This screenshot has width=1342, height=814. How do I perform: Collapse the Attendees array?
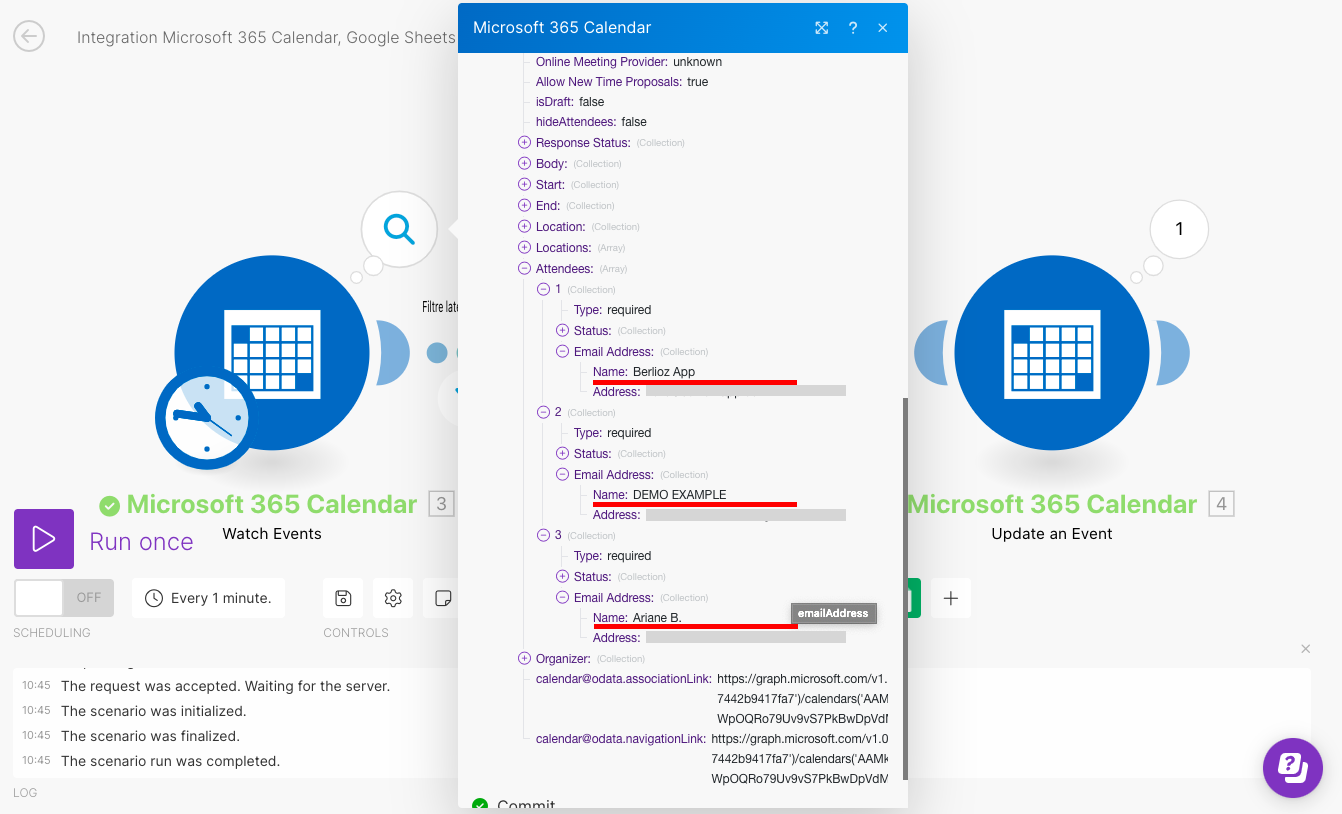pos(524,269)
